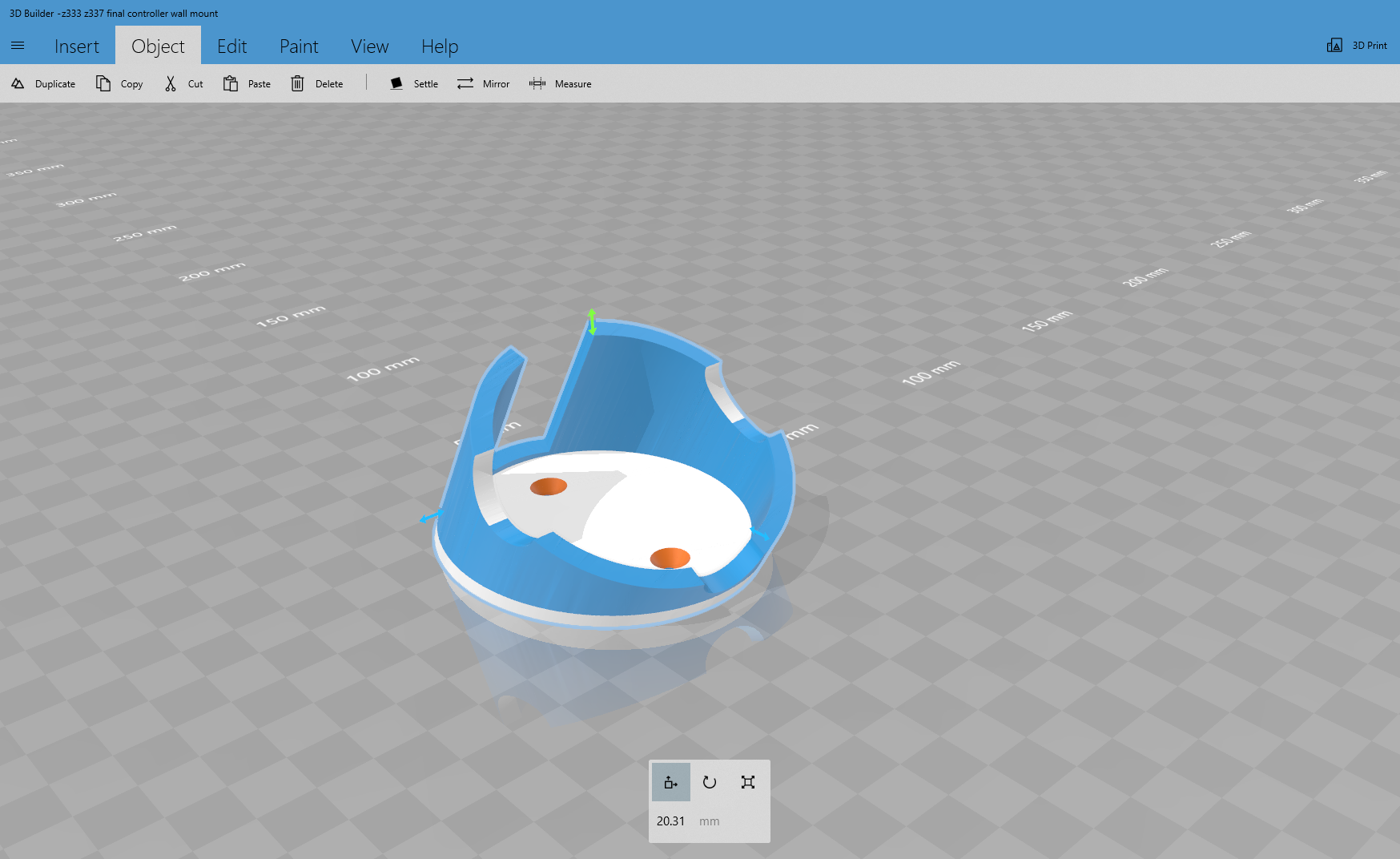This screenshot has width=1400, height=859.
Task: Click the lower orange screw hole
Action: (670, 558)
